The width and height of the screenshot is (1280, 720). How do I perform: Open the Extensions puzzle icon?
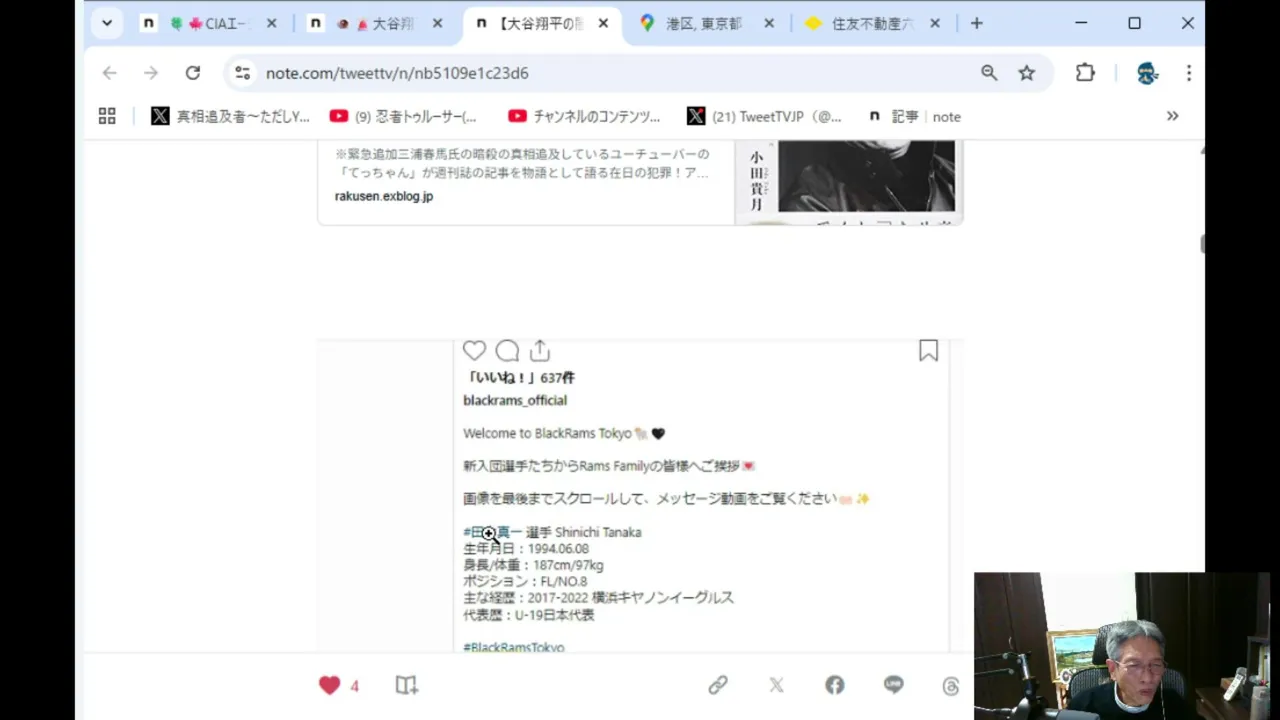coord(1085,73)
